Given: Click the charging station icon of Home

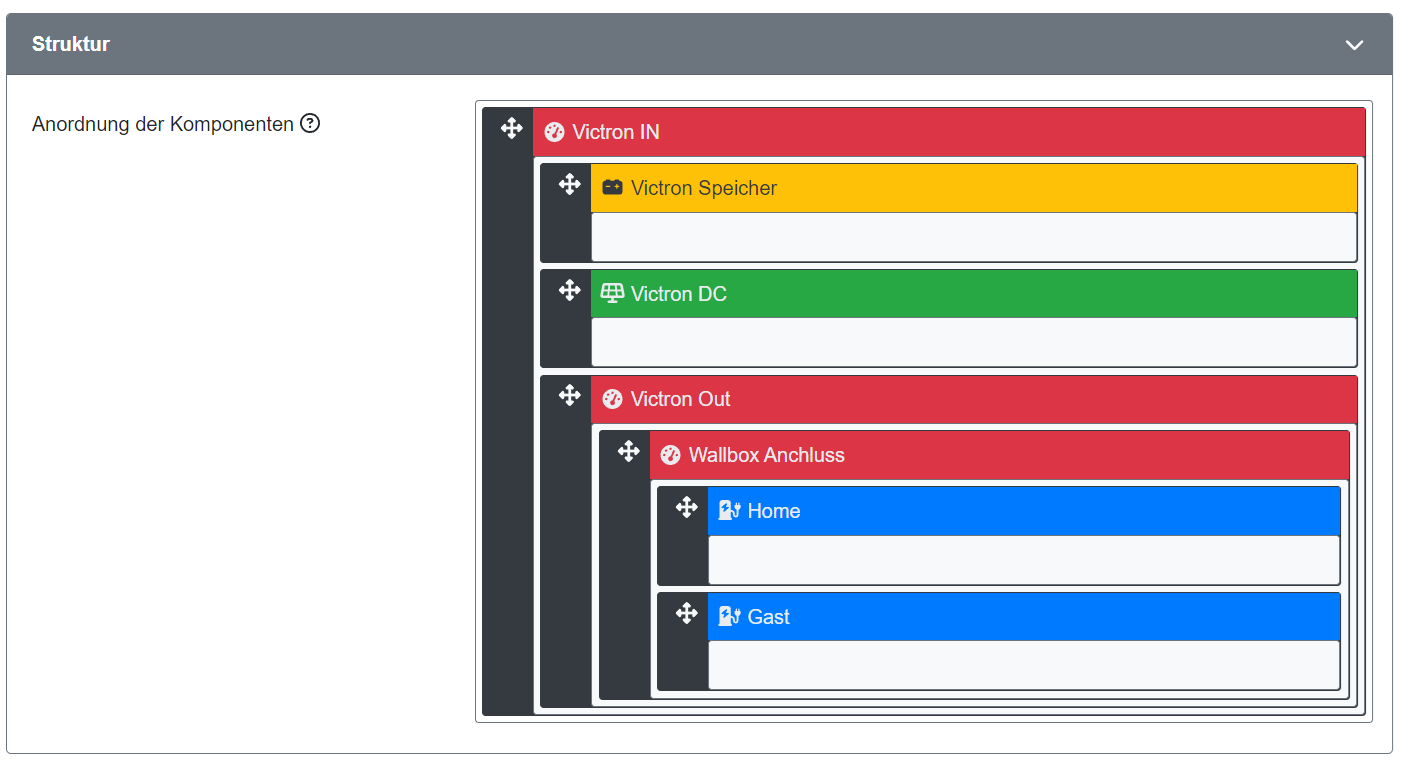Looking at the screenshot, I should pos(729,511).
